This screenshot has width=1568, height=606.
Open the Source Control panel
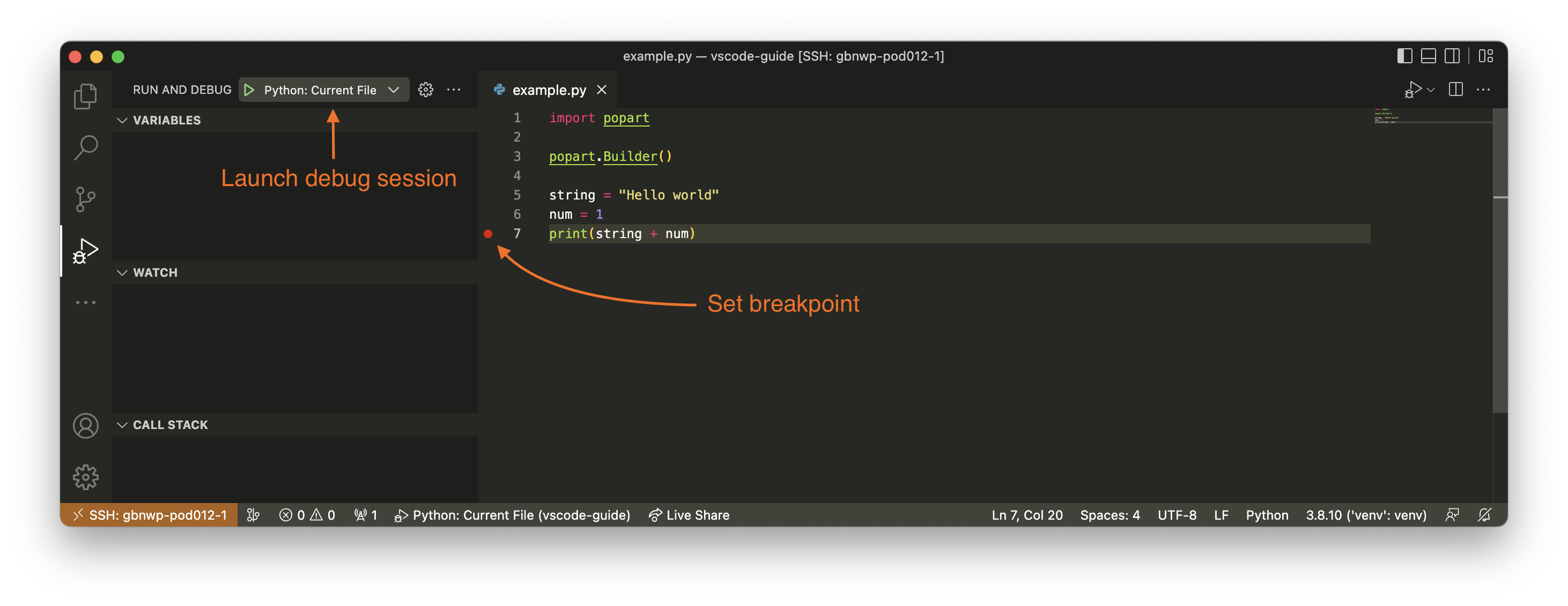85,197
